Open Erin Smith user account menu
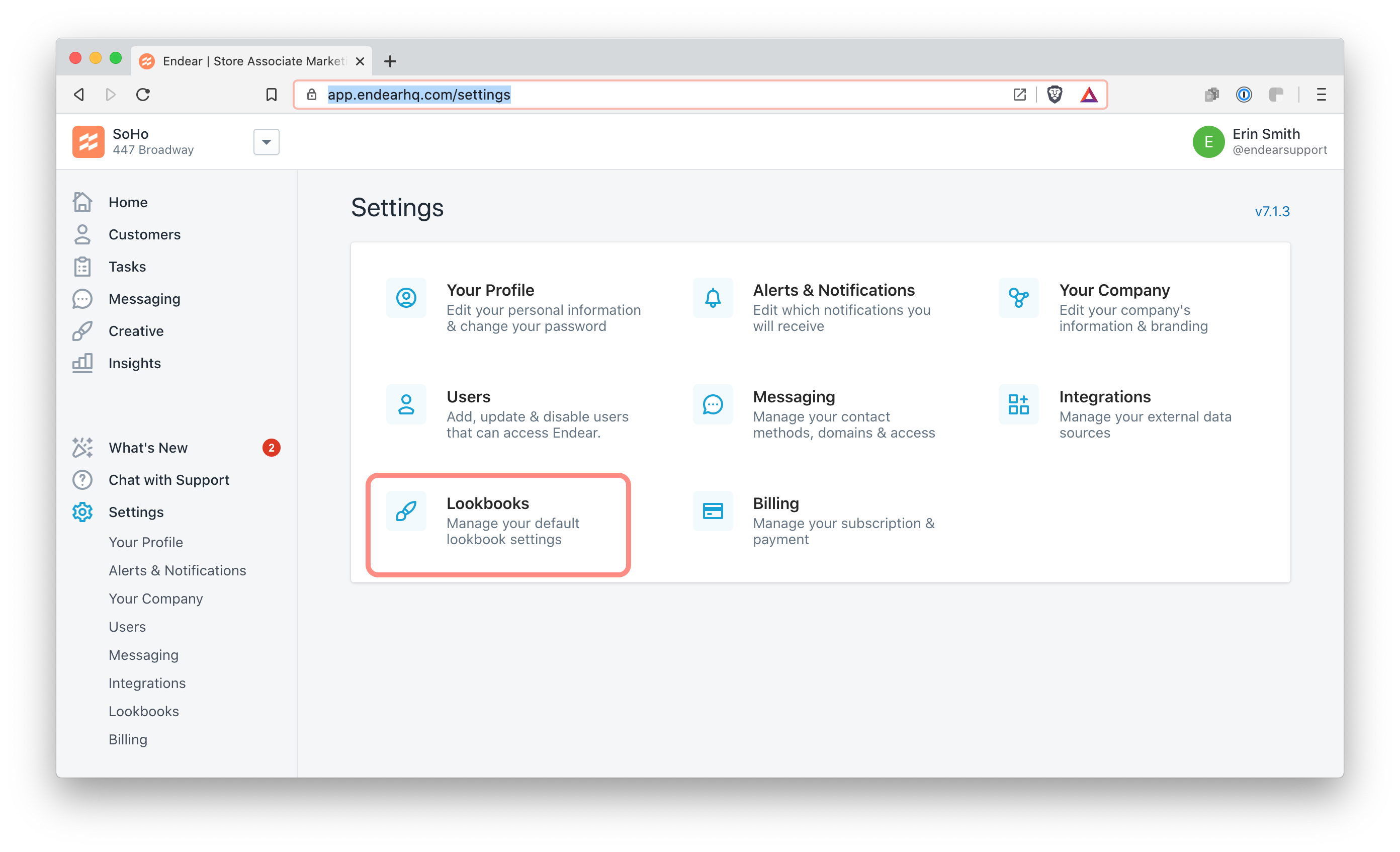Viewport: 1400px width, 852px height. tap(1260, 141)
